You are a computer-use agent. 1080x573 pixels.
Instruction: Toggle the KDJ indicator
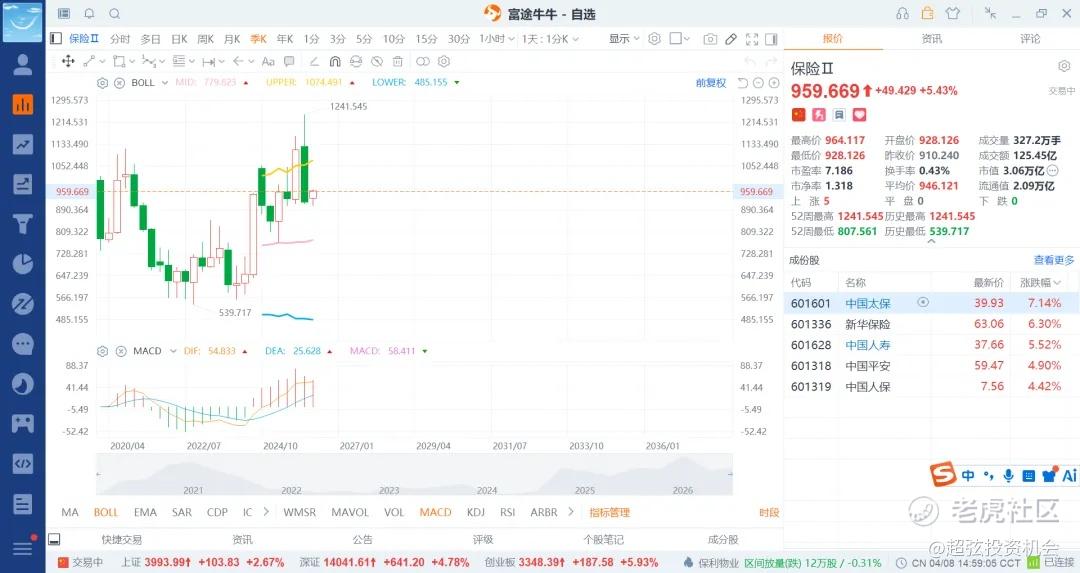tap(475, 512)
